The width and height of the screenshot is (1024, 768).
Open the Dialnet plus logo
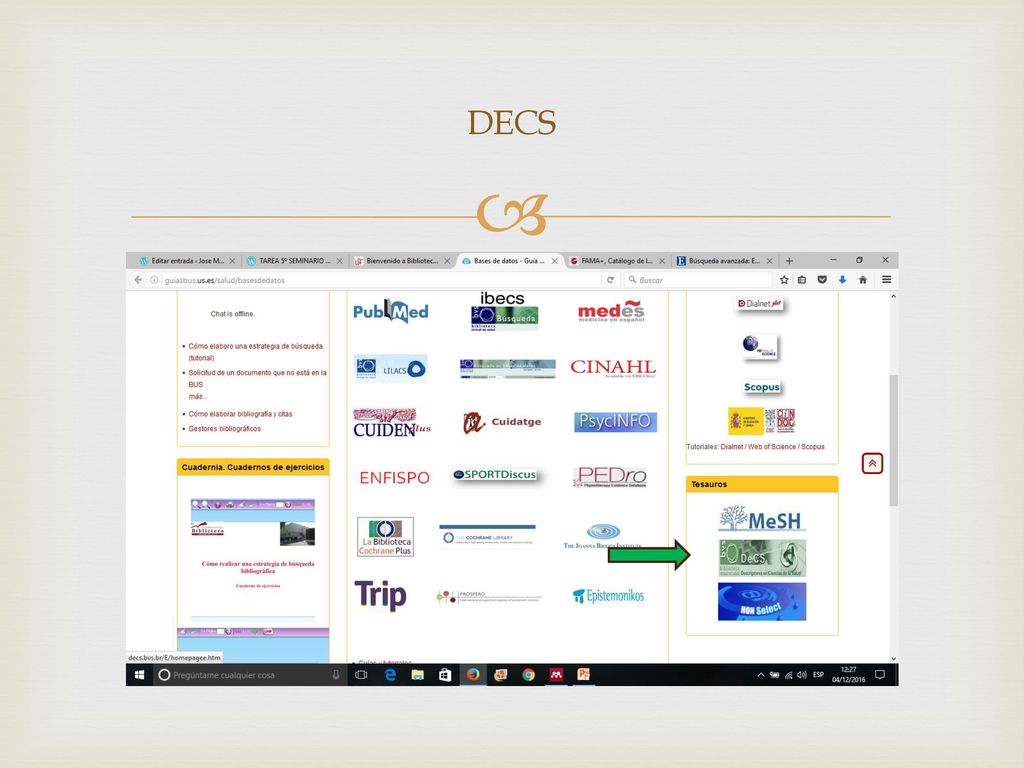[x=760, y=304]
